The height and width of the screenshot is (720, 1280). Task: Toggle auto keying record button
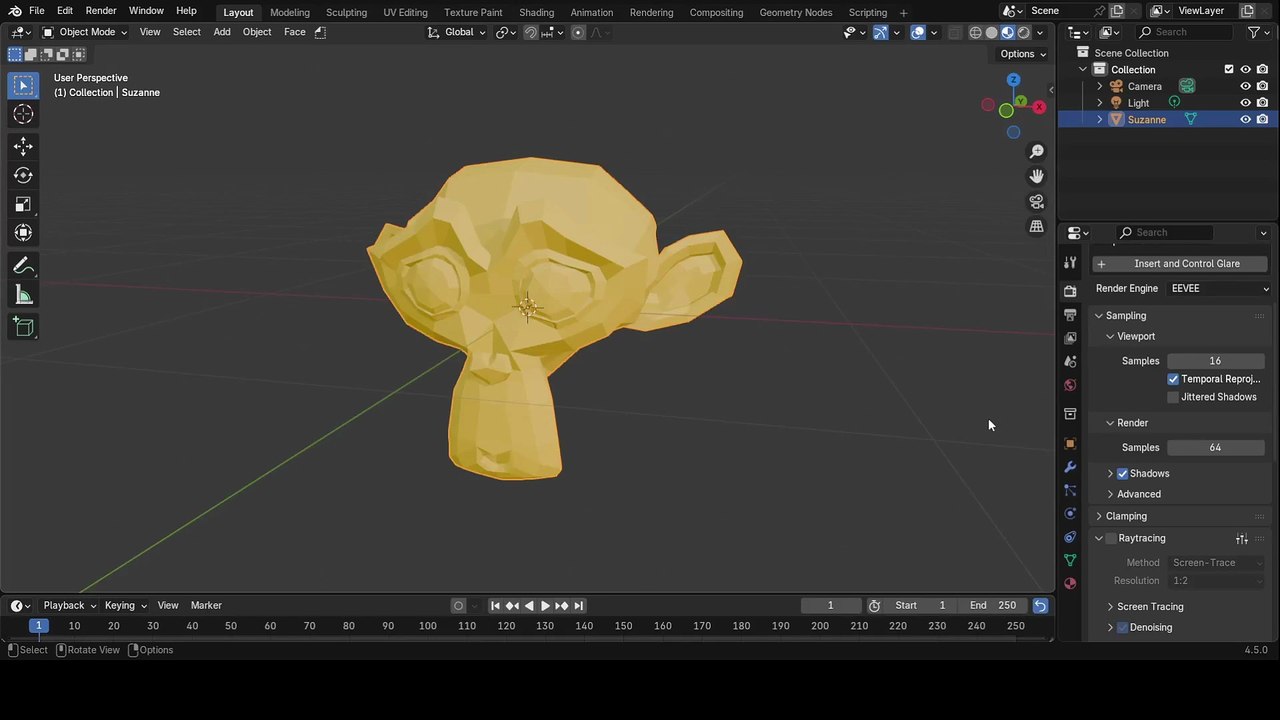tap(458, 605)
